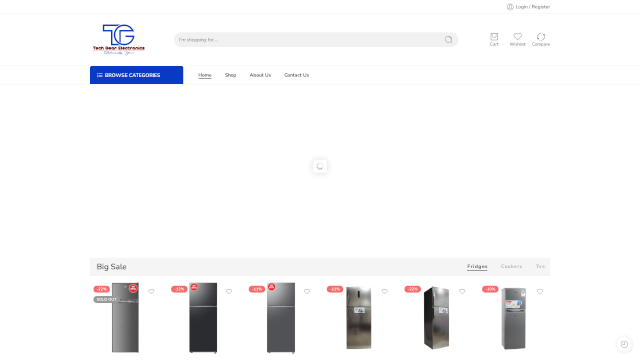
Task: Click the SOLD OUT badge on first fridge
Action: (x=107, y=299)
